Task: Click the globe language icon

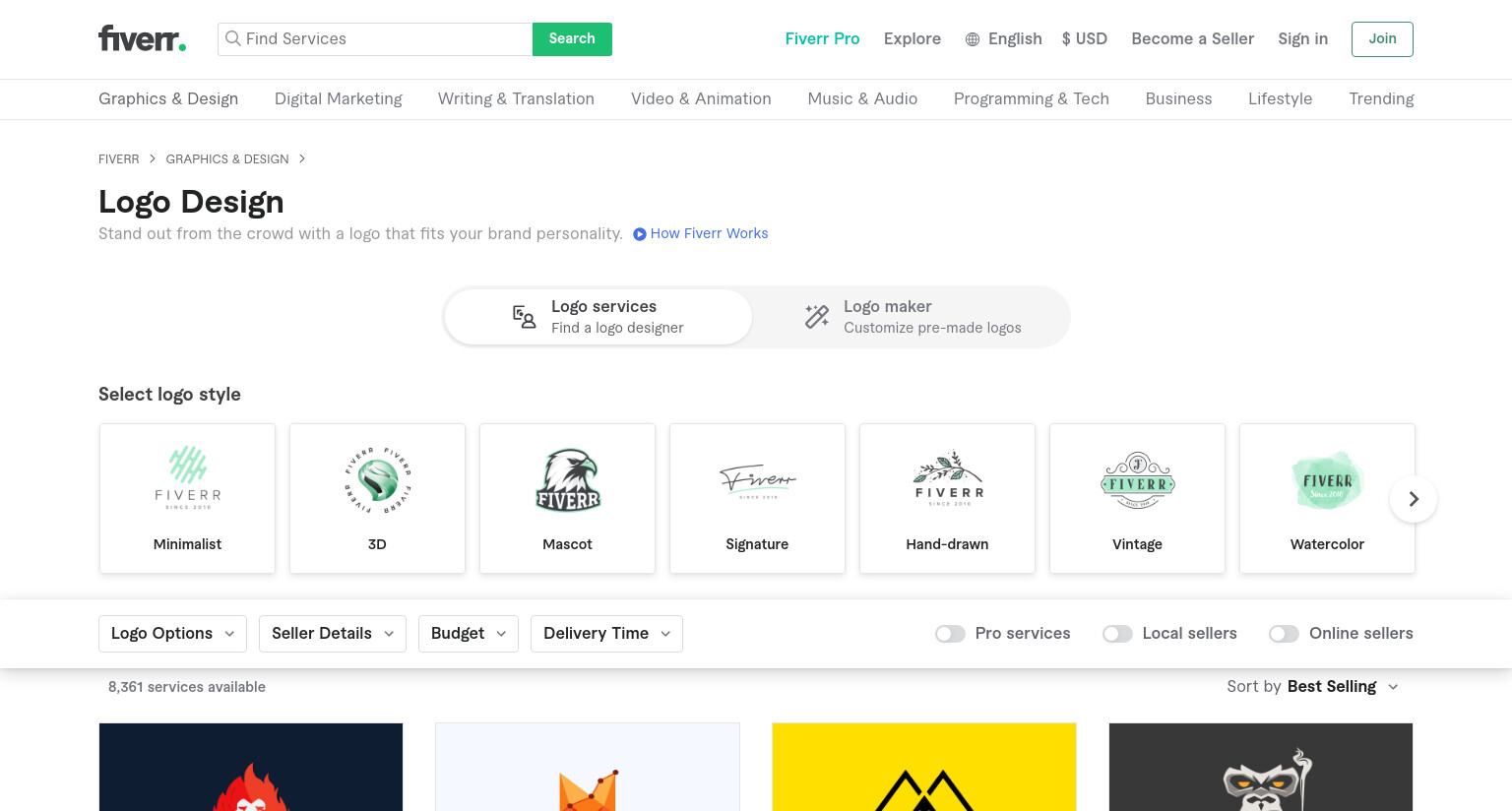Action: pos(973,39)
